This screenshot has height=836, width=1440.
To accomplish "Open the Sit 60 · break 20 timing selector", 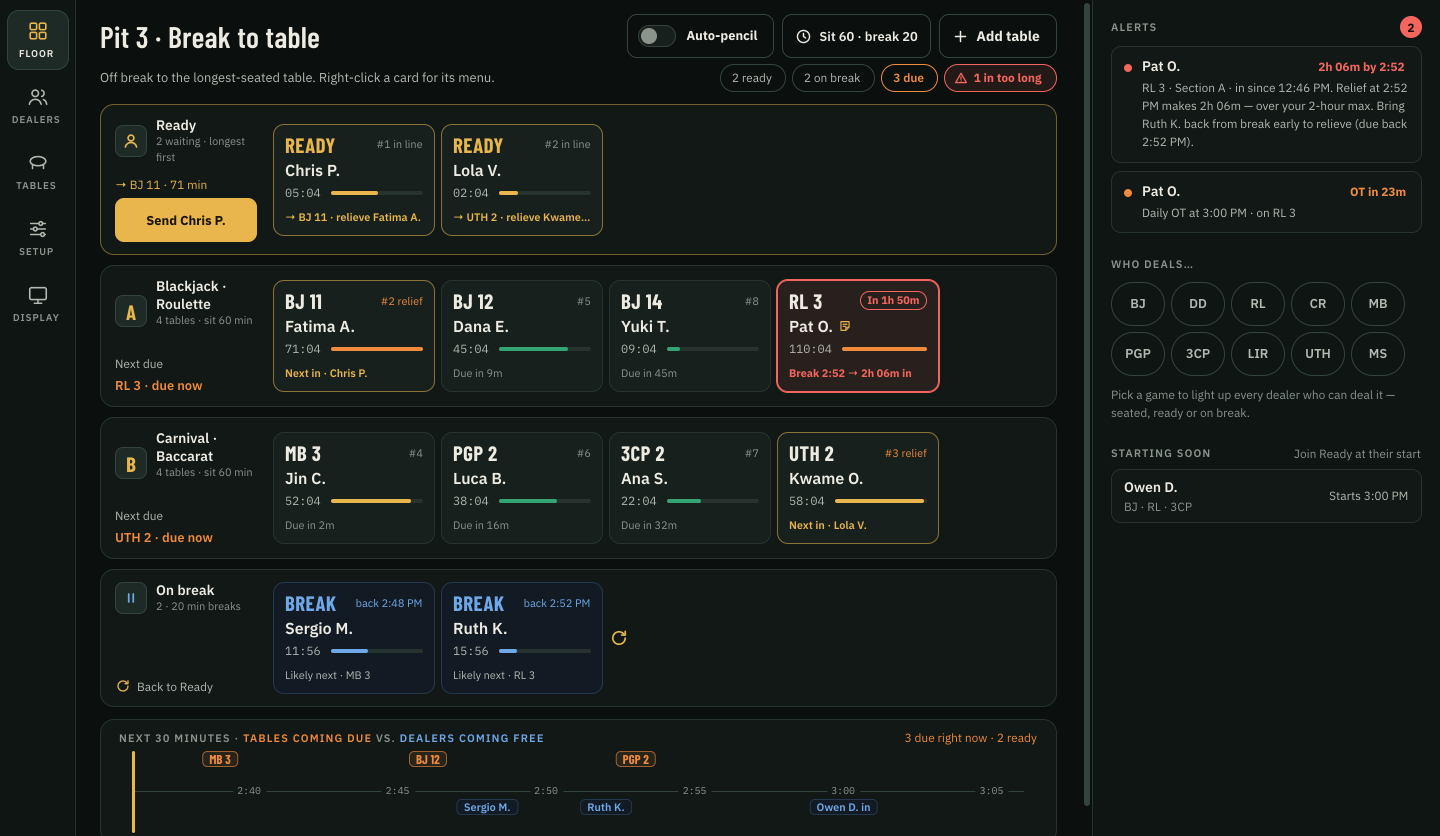I will (857, 36).
